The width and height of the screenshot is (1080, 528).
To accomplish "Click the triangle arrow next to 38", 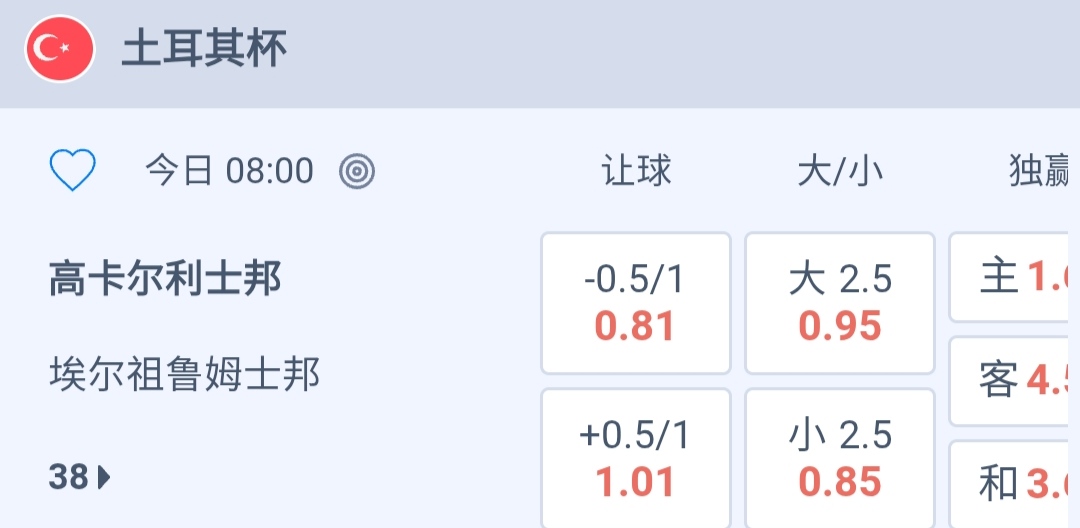I will (104, 478).
